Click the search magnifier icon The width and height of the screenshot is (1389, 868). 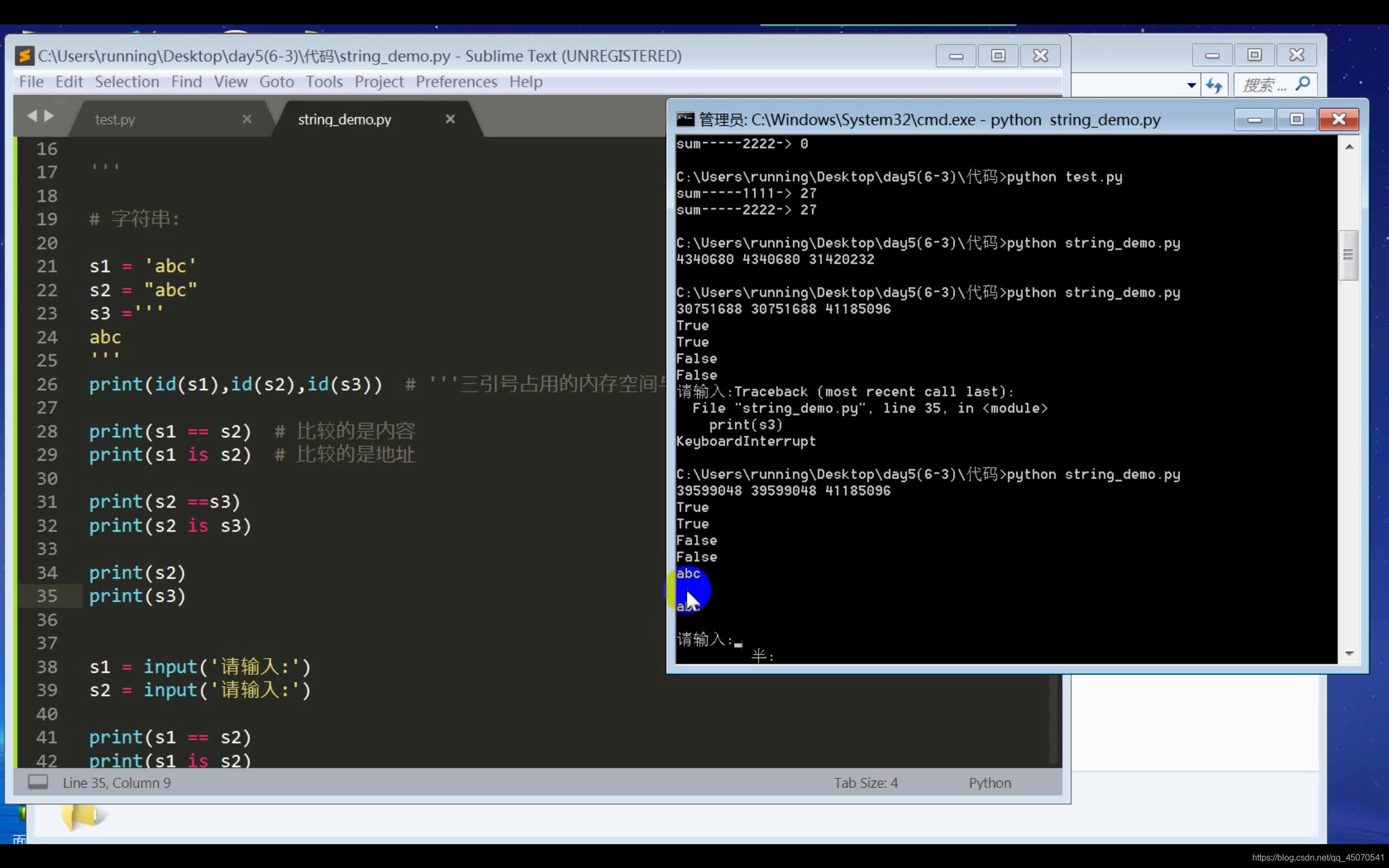[x=1302, y=85]
